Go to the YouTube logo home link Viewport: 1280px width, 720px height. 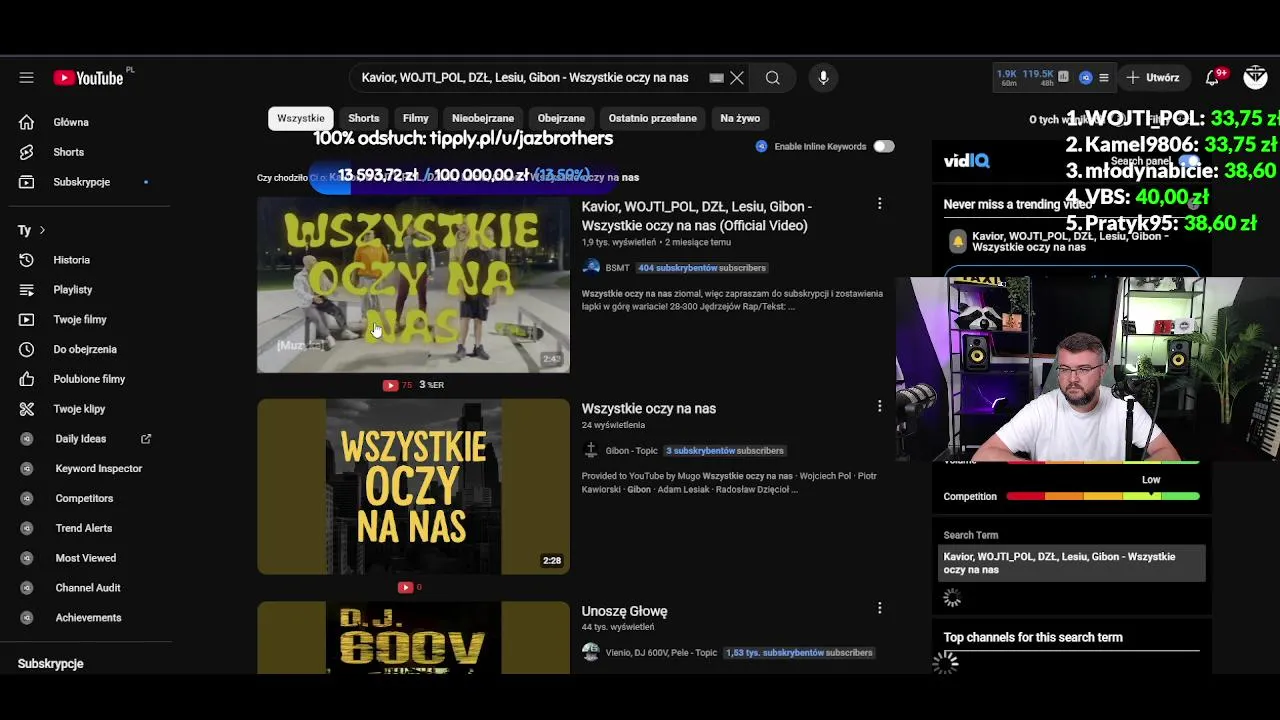coord(88,78)
